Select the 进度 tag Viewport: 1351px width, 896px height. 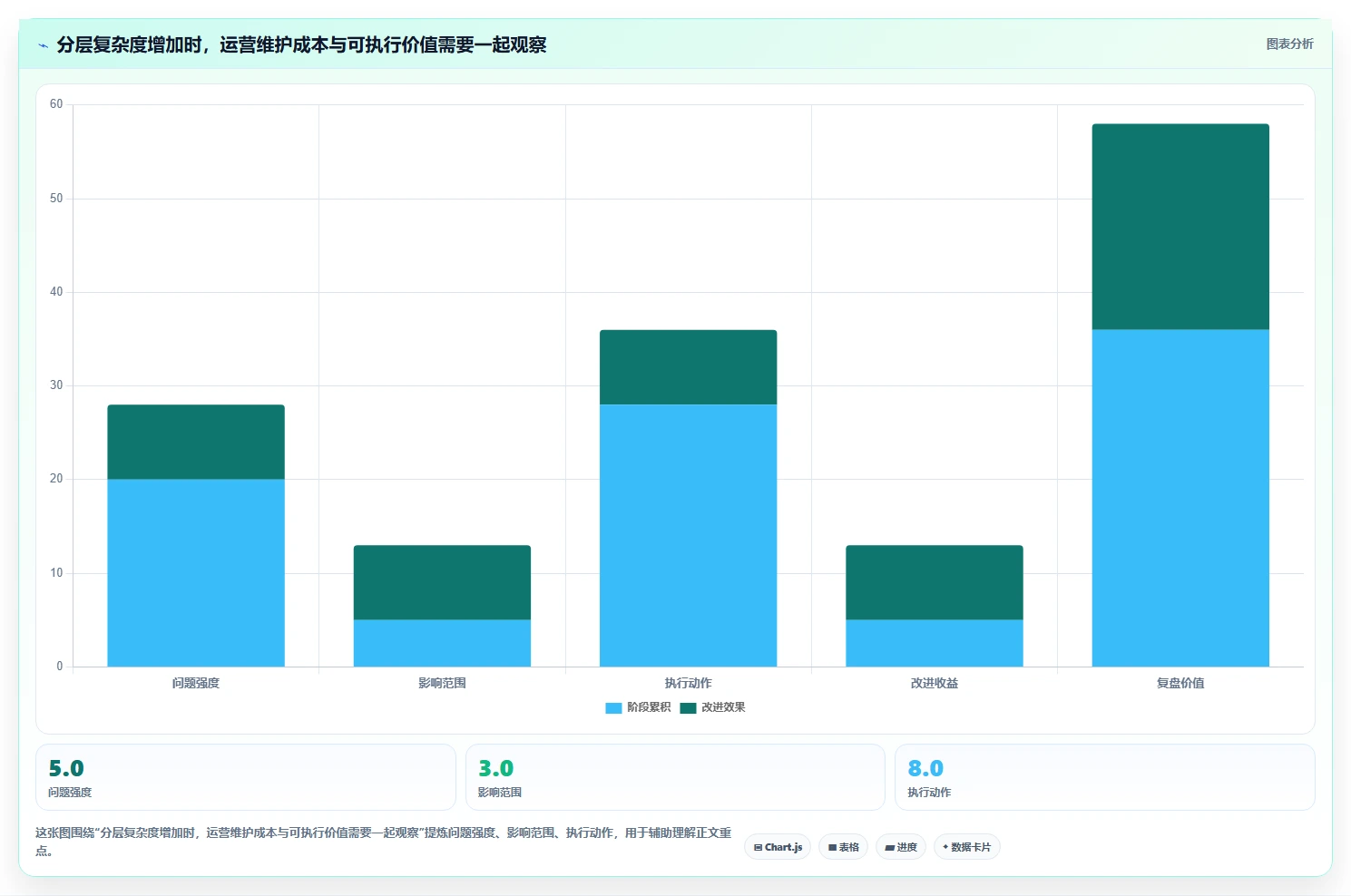point(901,847)
